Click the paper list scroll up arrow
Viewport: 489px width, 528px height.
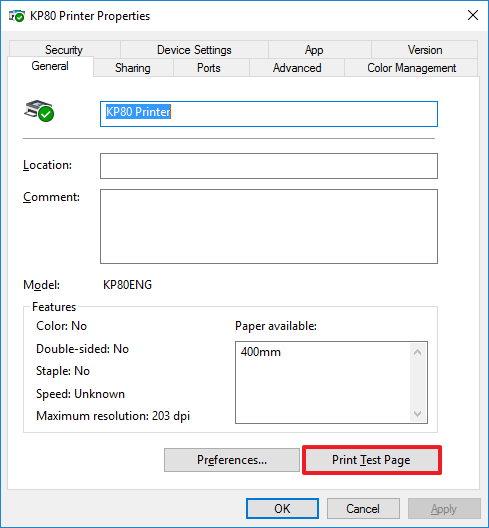[x=418, y=352]
